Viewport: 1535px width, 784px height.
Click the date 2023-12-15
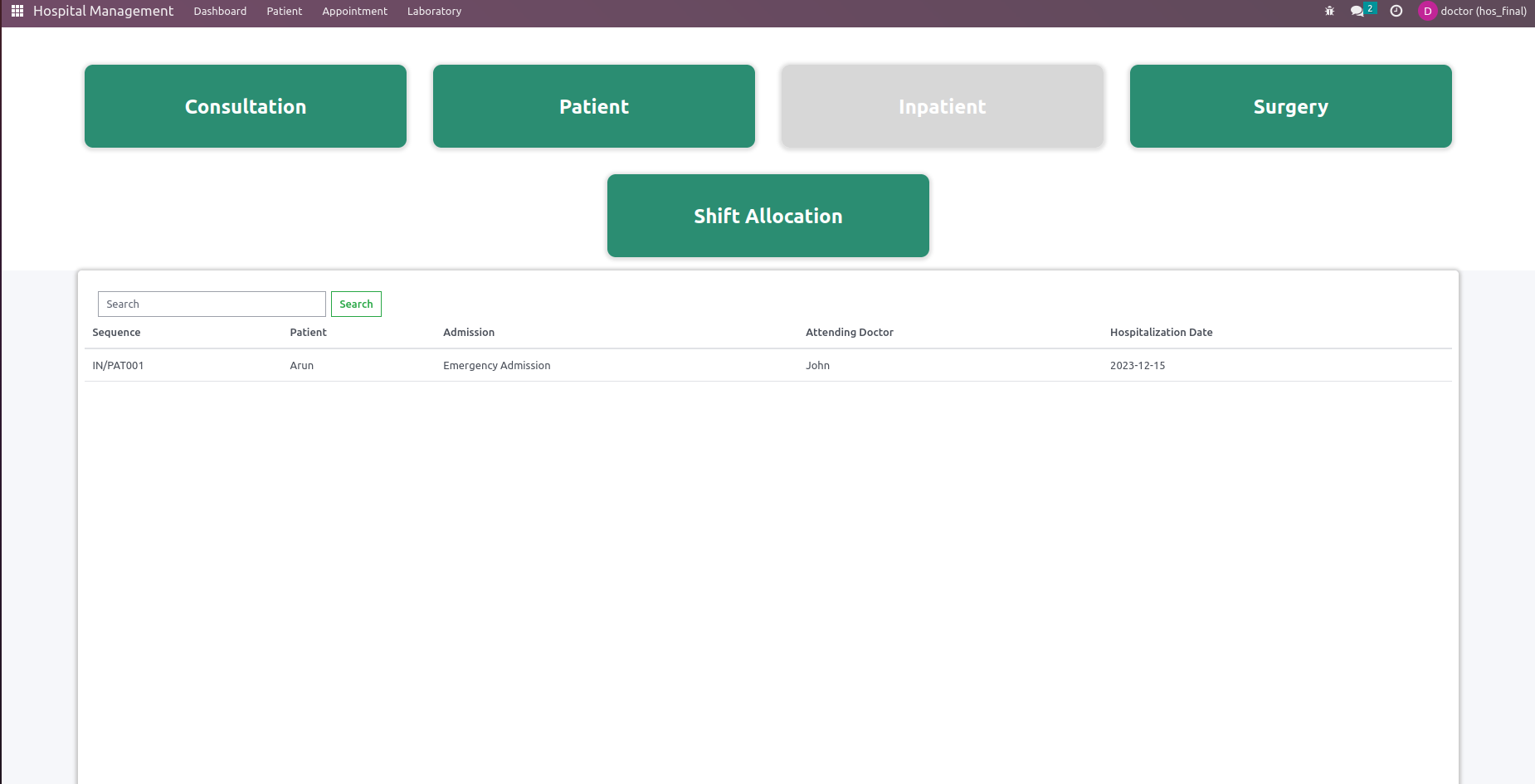click(1138, 365)
